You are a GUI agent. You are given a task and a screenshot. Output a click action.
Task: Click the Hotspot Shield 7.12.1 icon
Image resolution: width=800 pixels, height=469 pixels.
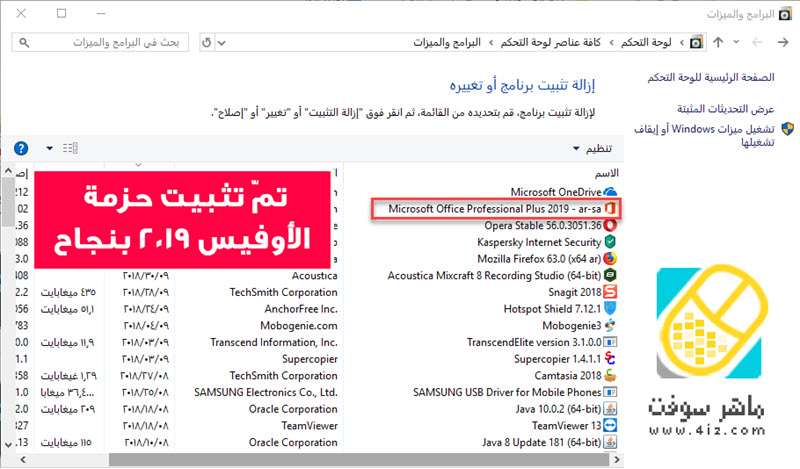coord(610,309)
